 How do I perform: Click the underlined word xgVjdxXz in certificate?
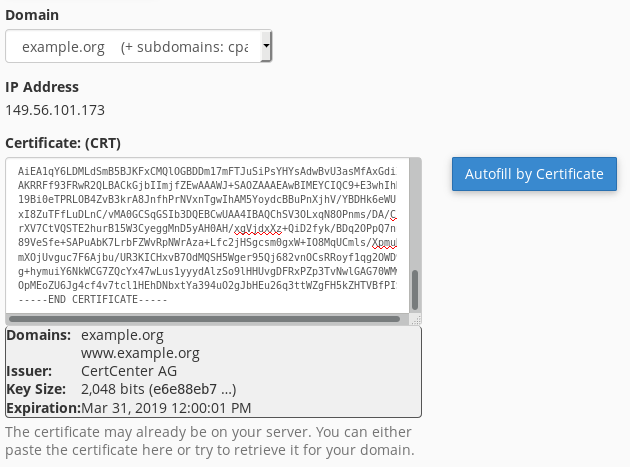coord(258,229)
